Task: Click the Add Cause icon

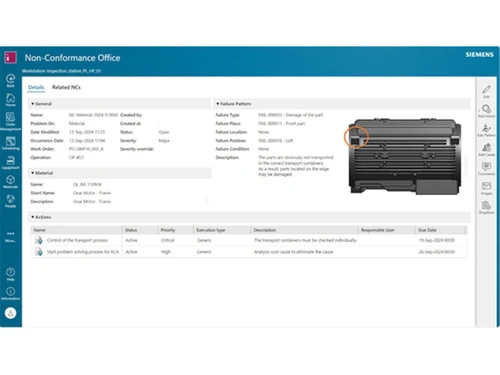Action: (x=486, y=149)
